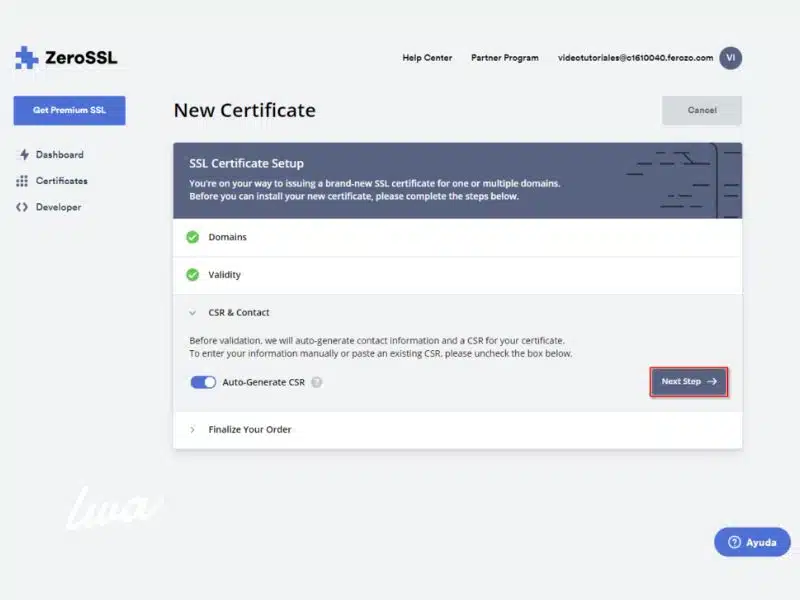
Task: Click the videotutoriales account email
Action: tap(630, 57)
